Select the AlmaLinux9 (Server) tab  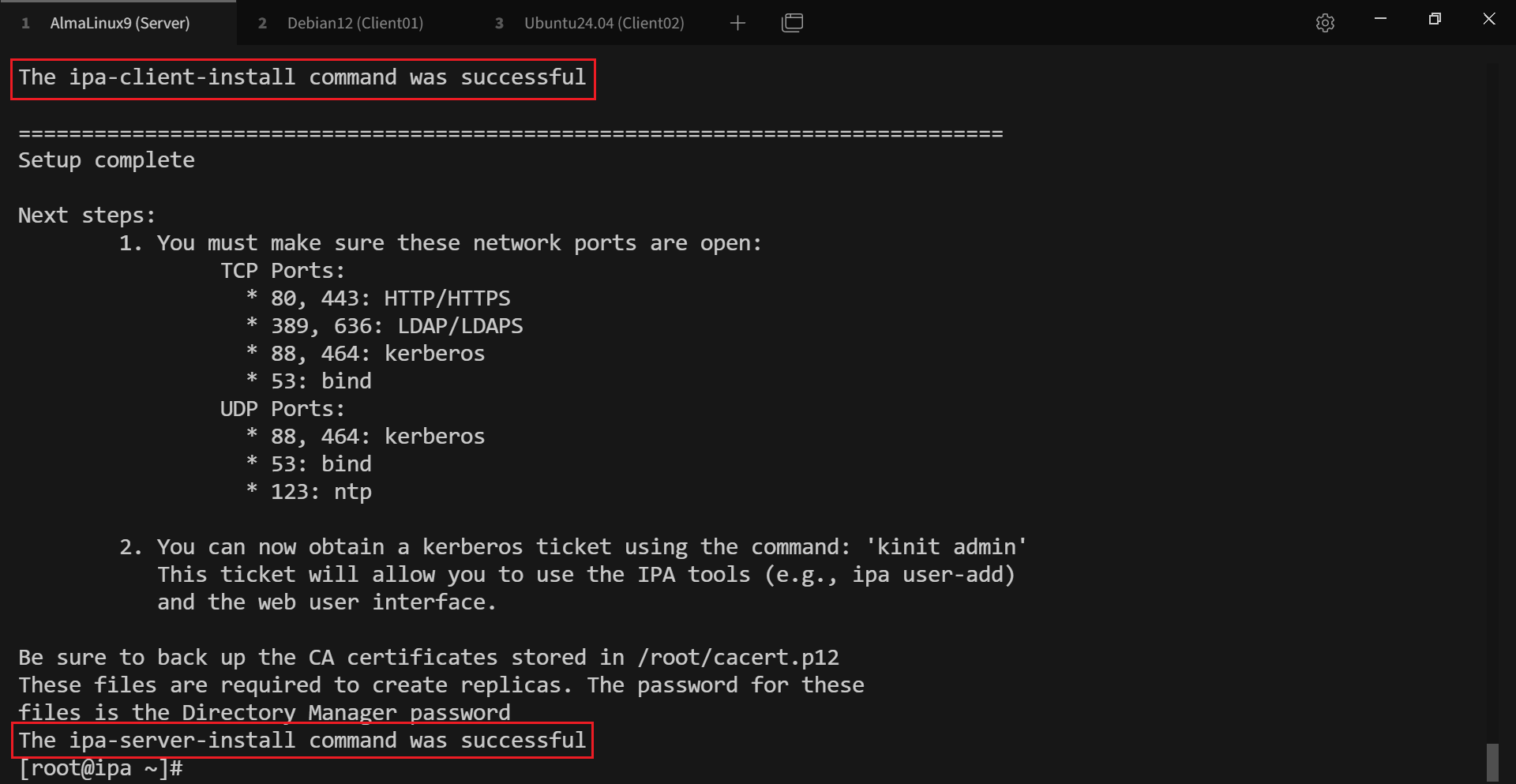(x=119, y=23)
